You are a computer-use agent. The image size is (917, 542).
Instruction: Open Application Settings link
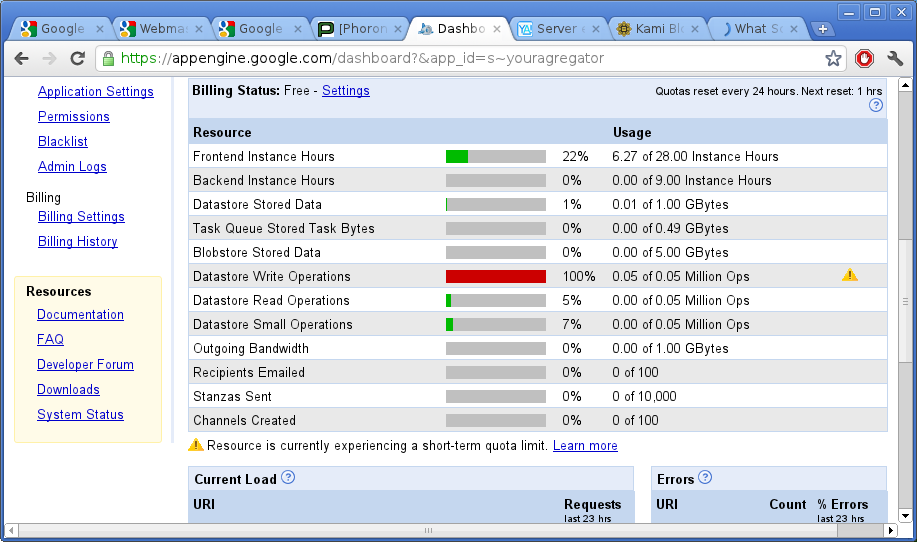(96, 92)
